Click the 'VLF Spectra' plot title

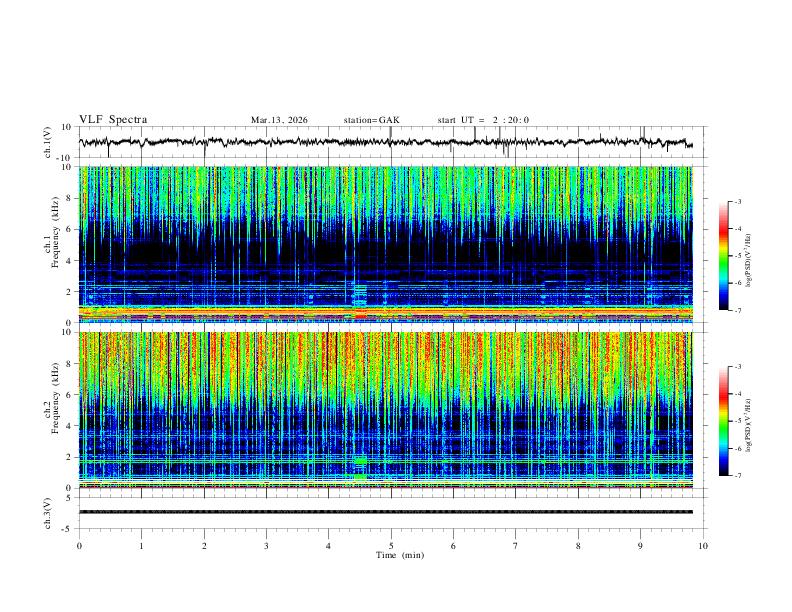coord(113,120)
